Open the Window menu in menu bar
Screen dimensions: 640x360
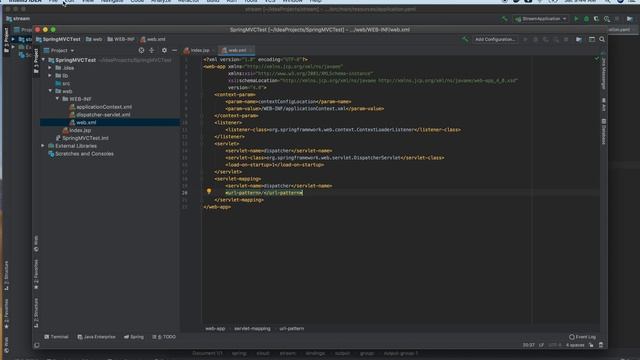(x=292, y=1)
